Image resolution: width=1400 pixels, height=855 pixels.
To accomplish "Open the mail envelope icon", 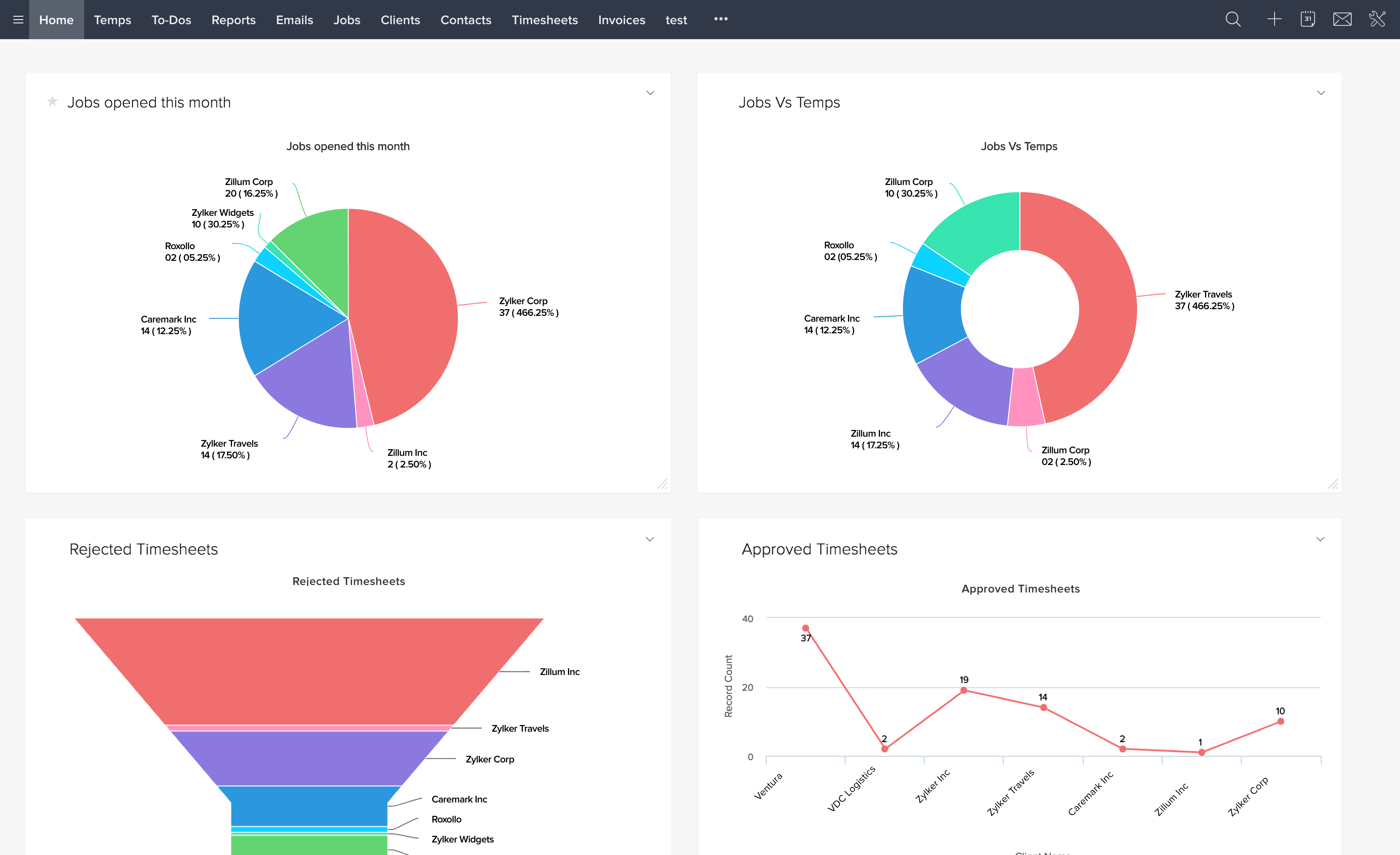I will [1342, 20].
